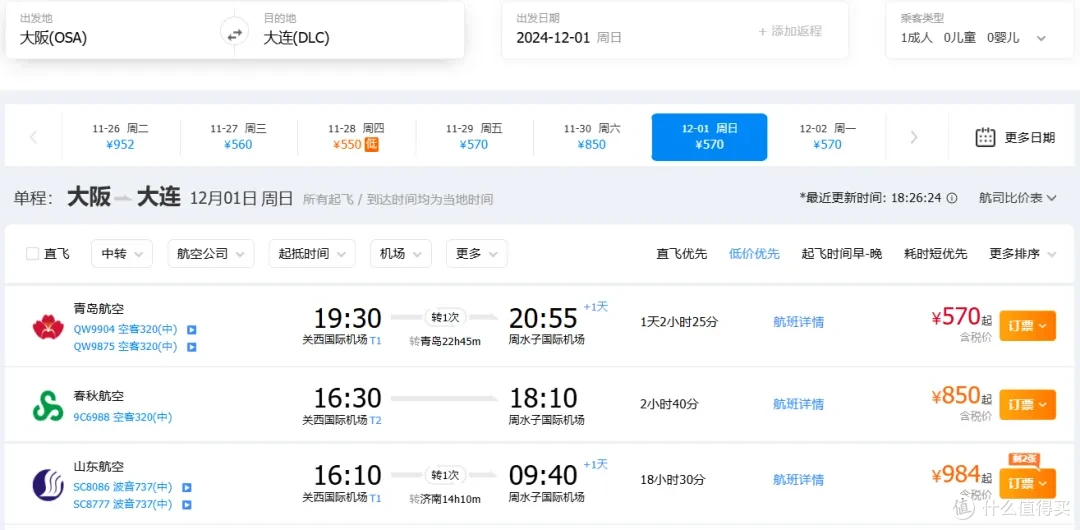Open the 更多排序 sorting dropdown

coord(1023,254)
